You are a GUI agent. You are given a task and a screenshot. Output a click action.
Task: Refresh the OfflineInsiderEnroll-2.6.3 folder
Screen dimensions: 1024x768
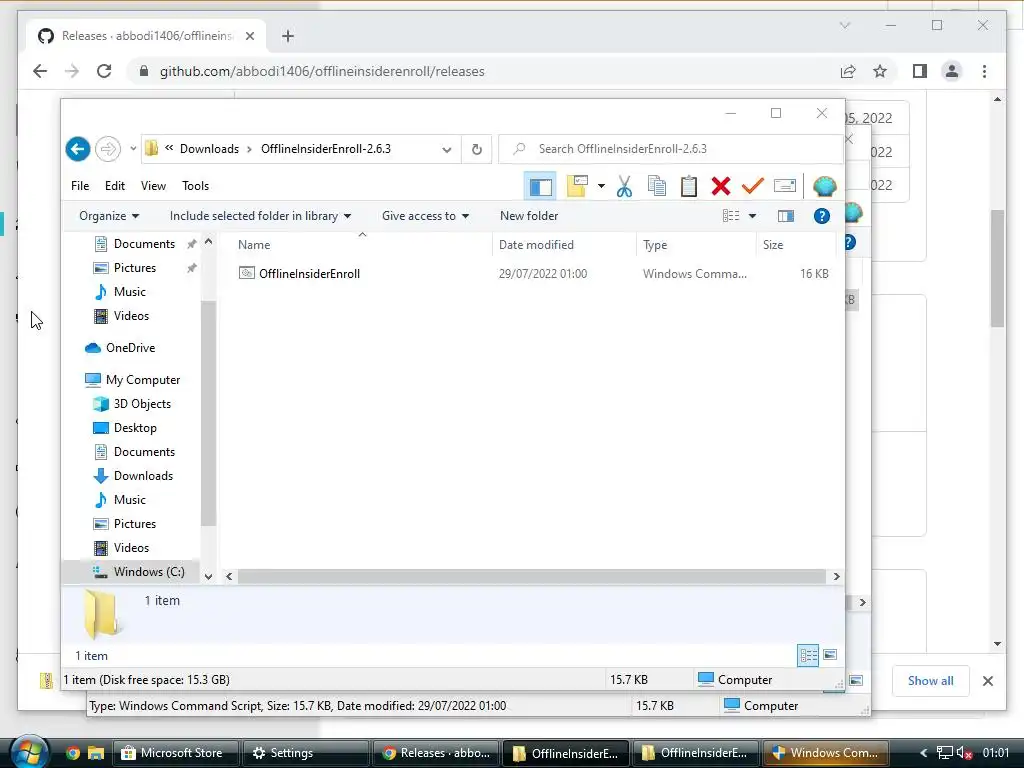(x=477, y=150)
